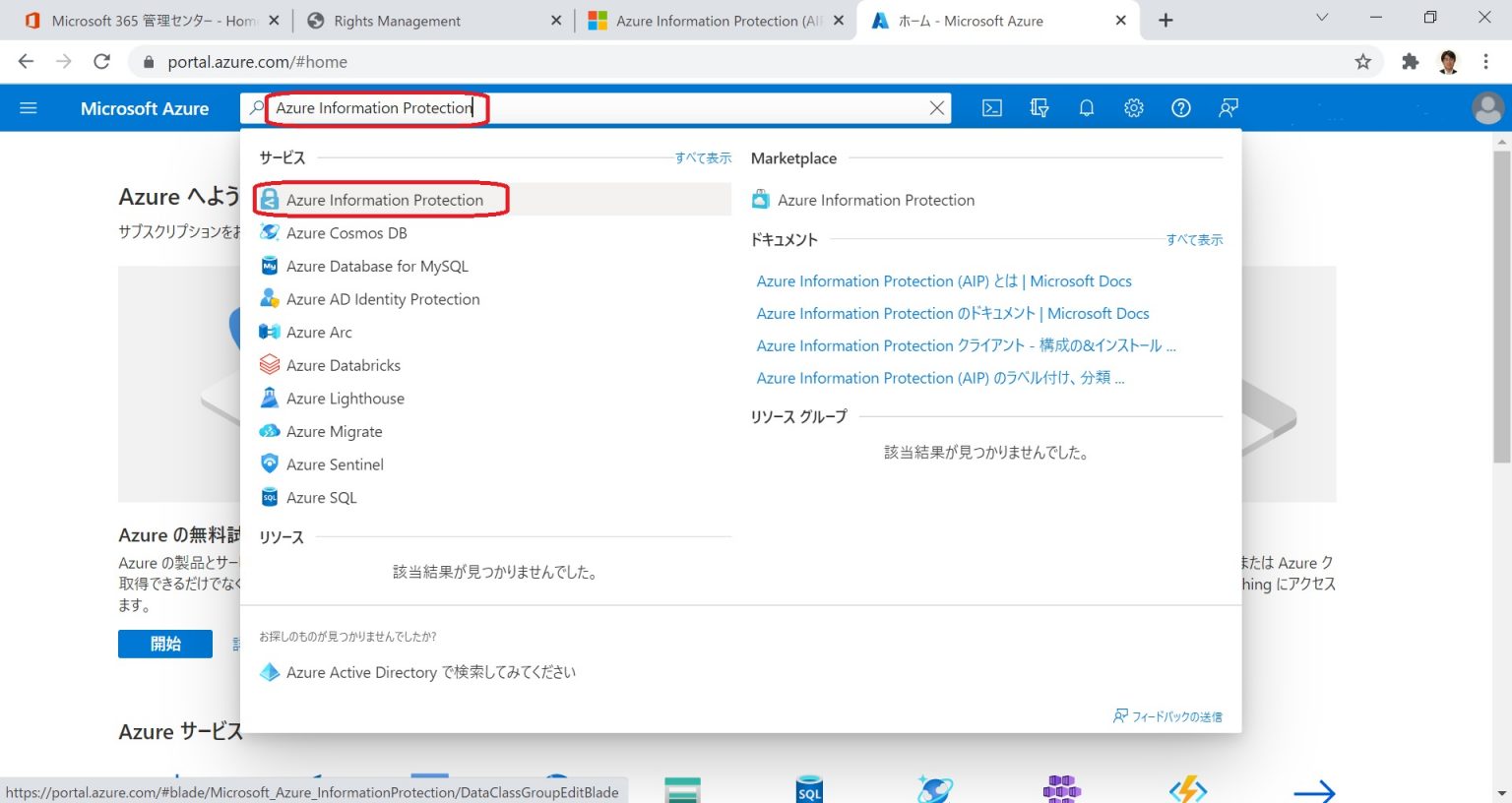
Task: Select Azure Sentinel service
Action: (493, 464)
